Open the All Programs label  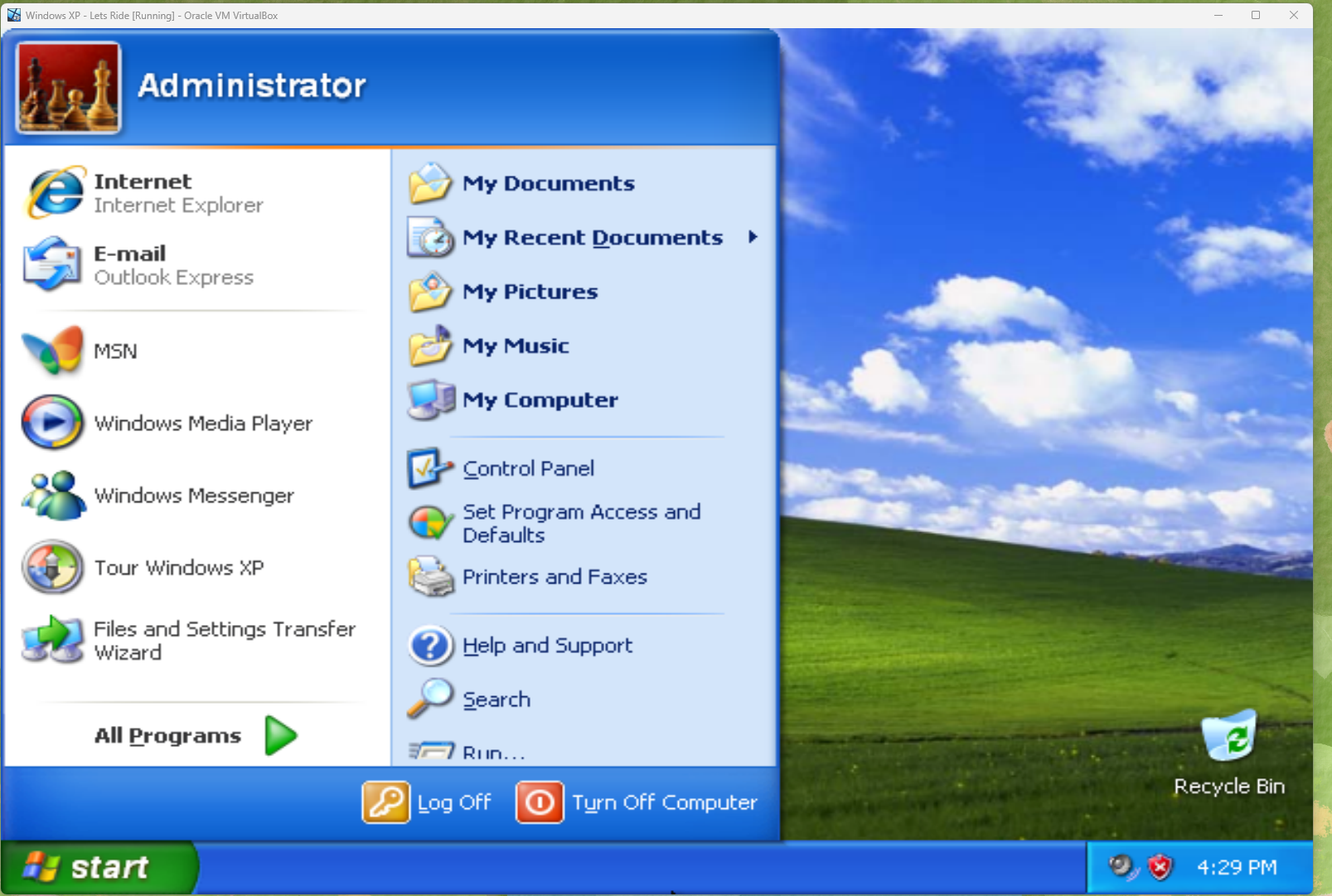pyautogui.click(x=167, y=736)
